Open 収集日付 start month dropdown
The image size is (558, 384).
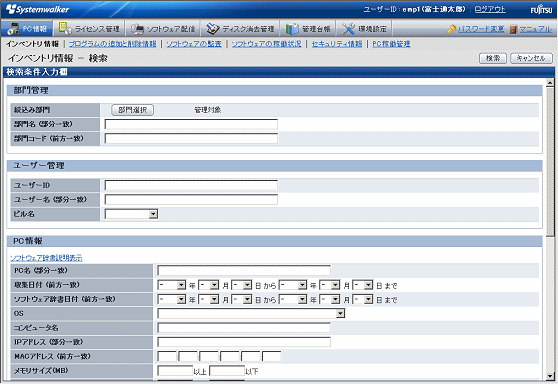click(209, 285)
